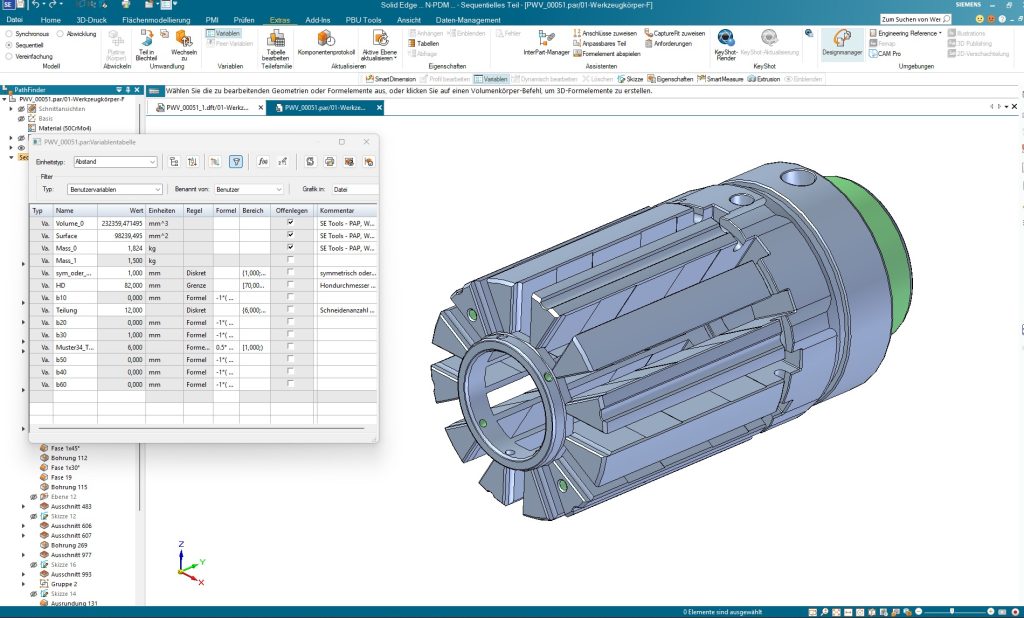Choose Skizze in the command bar

point(630,79)
